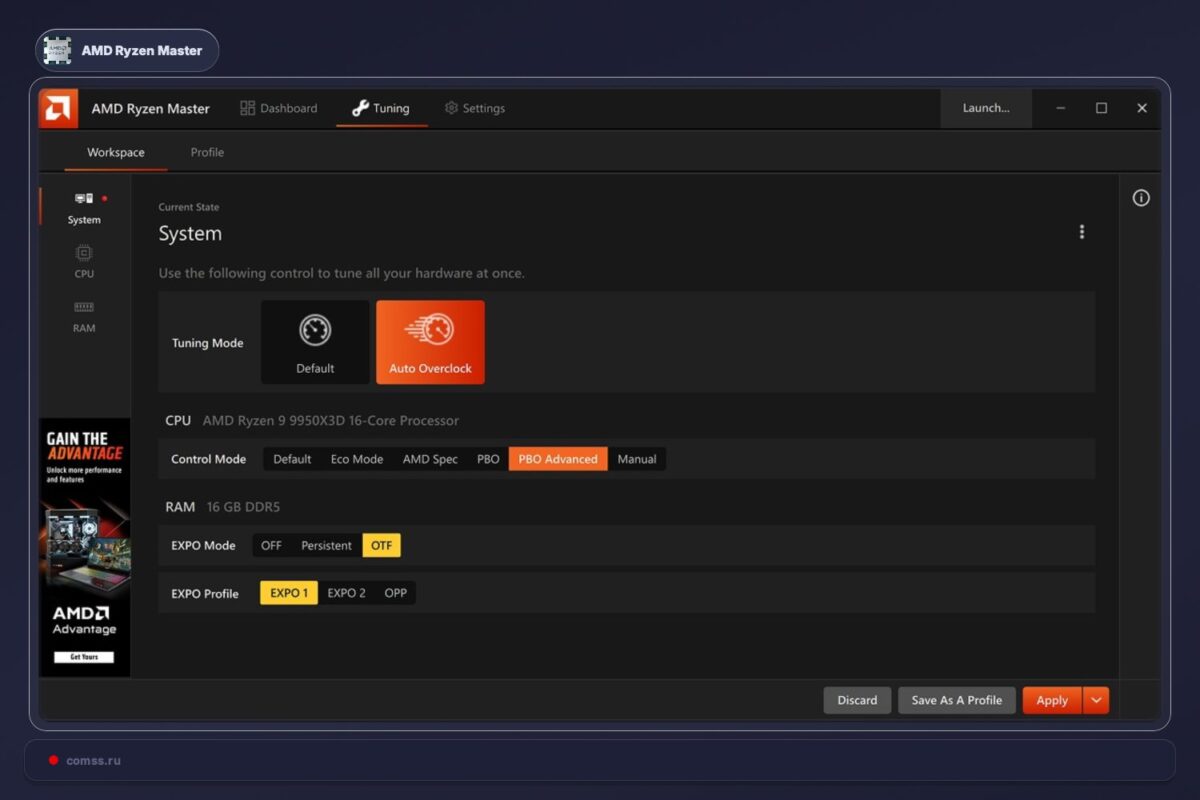Choose EXPO 1 profile
Screen dimensions: 1200x800
pos(289,593)
